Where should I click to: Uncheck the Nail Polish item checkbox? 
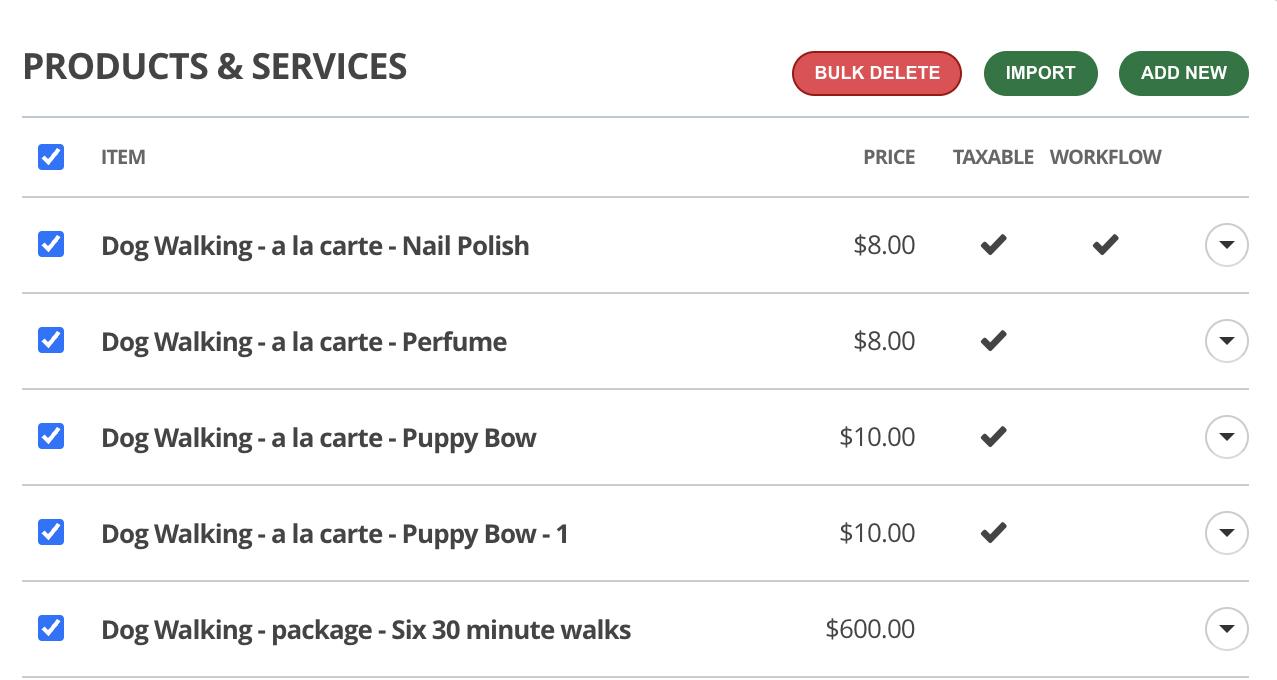click(51, 245)
